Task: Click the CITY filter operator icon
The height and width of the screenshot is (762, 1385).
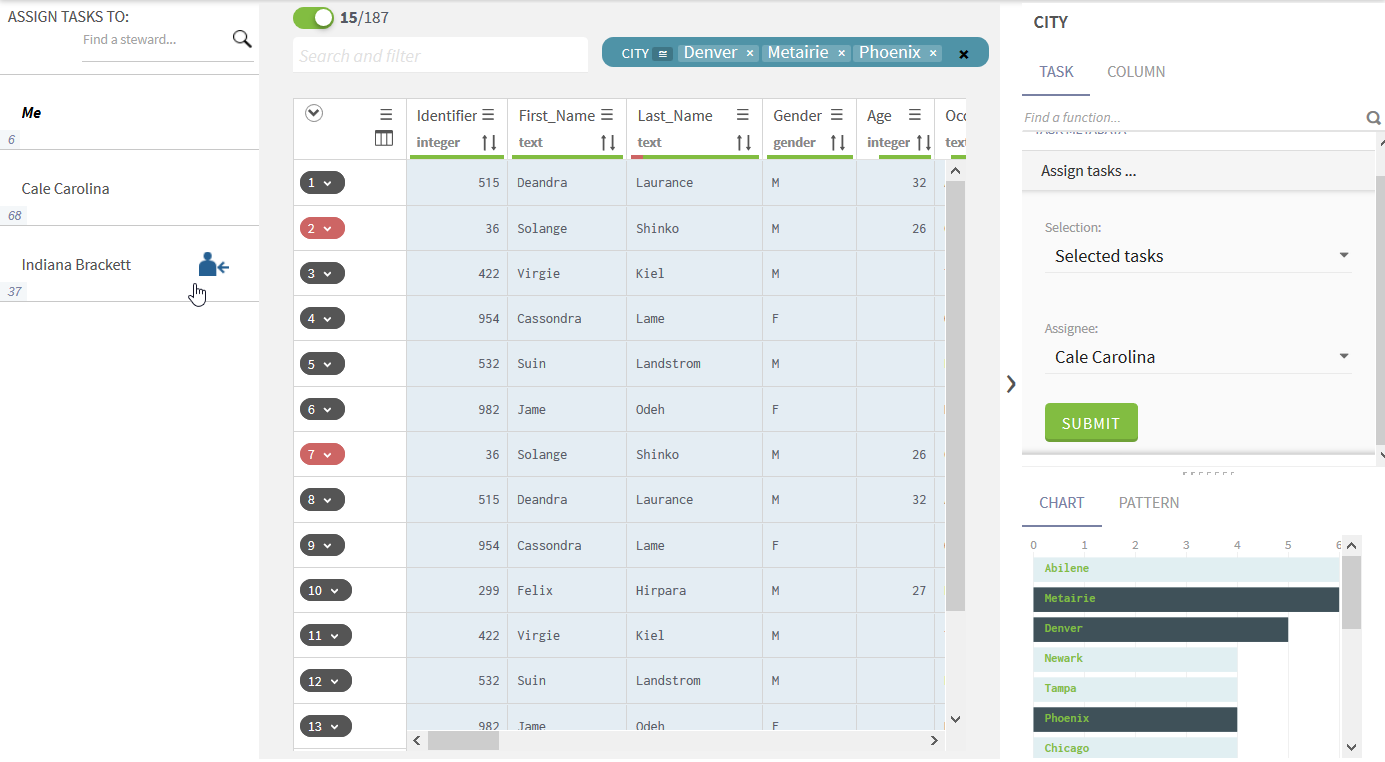Action: [662, 54]
